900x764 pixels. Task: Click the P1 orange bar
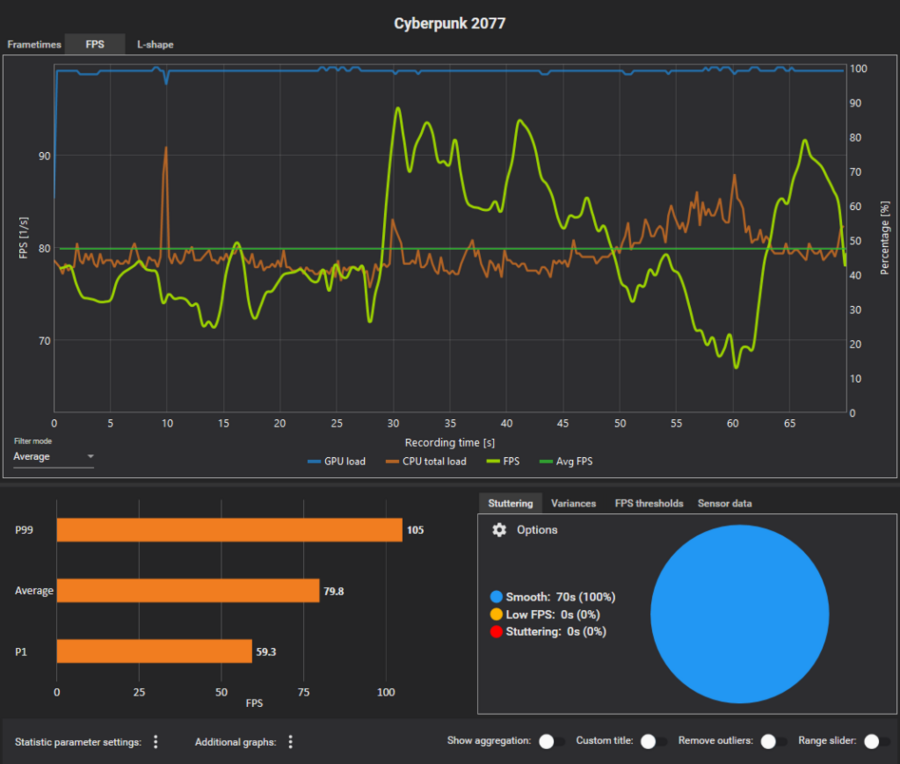coord(154,651)
